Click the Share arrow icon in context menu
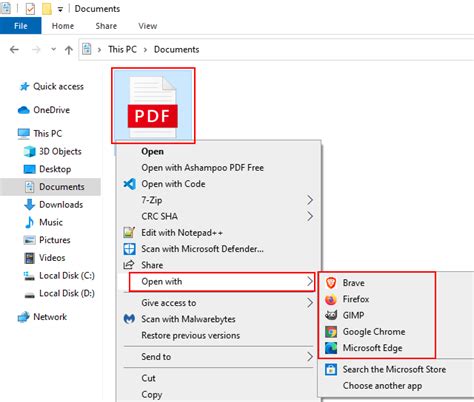Viewport: 474px width, 402px height. point(129,265)
